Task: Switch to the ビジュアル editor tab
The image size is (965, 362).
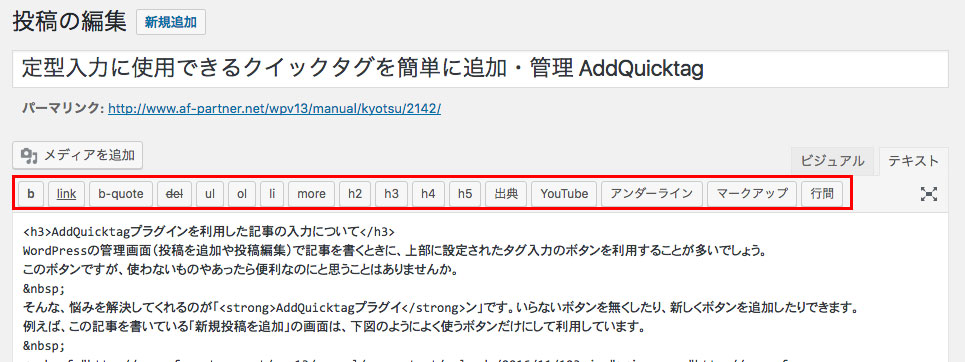Action: (x=833, y=161)
